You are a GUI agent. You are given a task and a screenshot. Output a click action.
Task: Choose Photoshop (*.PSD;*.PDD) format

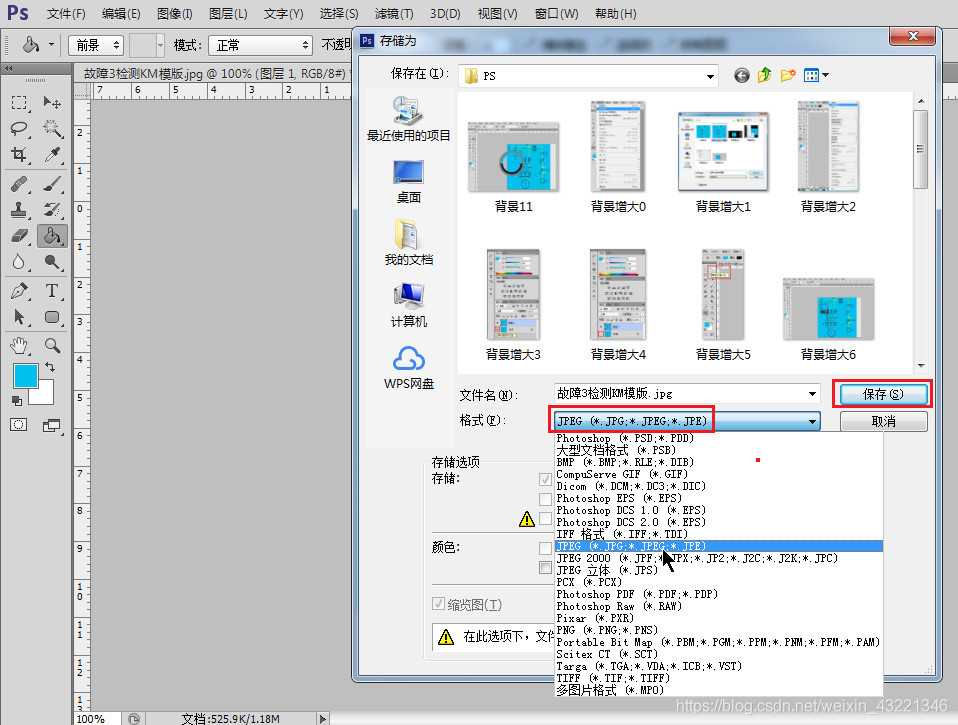pyautogui.click(x=718, y=438)
